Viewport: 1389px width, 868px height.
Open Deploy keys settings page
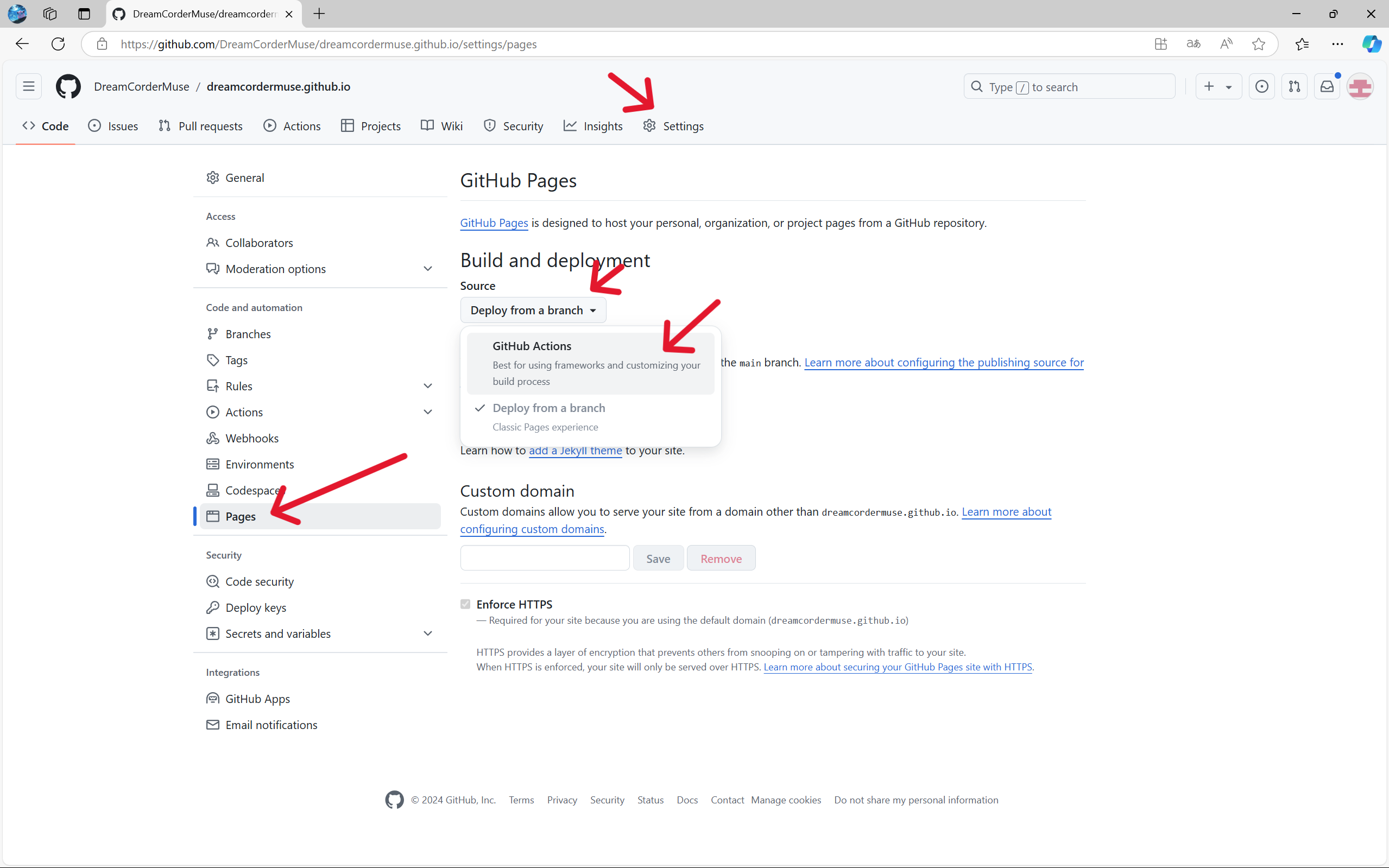click(320, 607)
